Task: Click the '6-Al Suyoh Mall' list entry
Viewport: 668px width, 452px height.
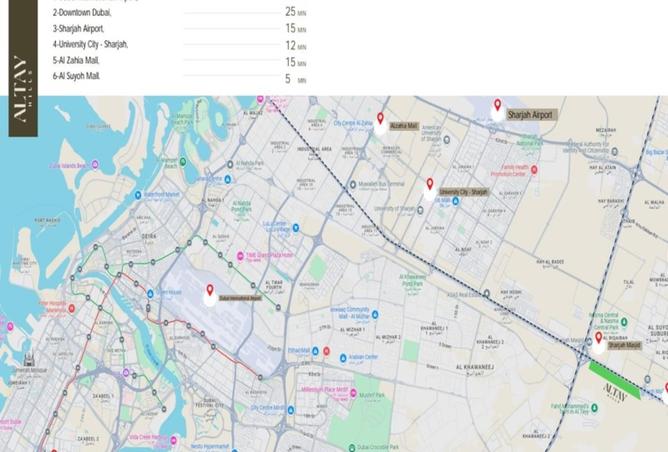Action: click(76, 76)
